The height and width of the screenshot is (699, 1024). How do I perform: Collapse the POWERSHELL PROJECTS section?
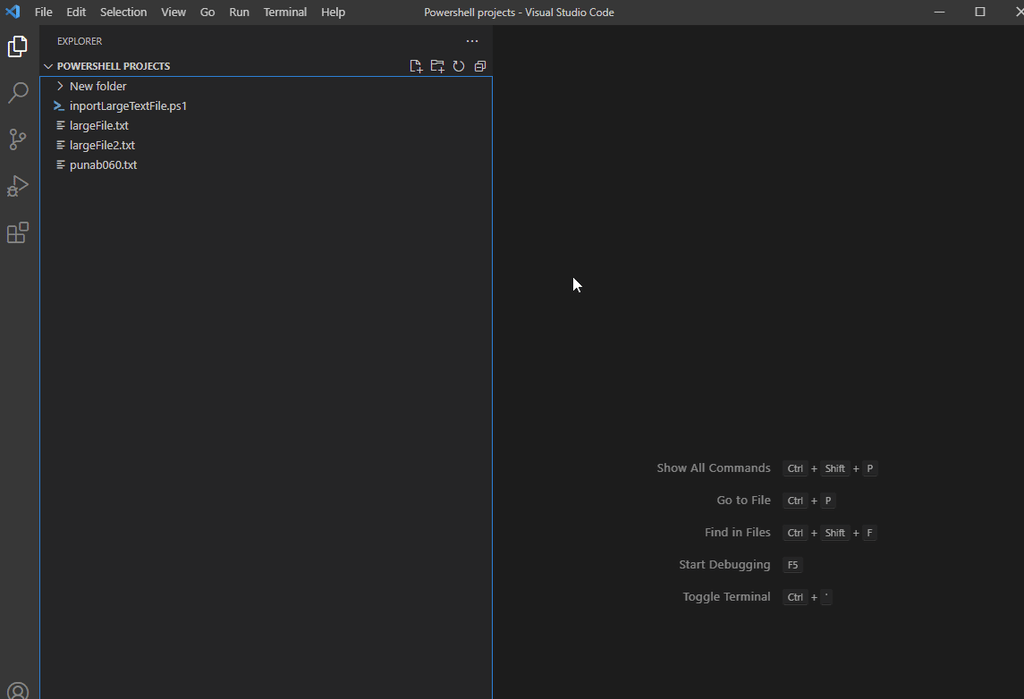click(48, 66)
